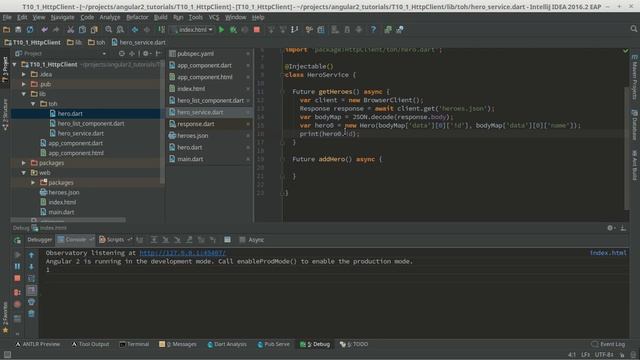
Task: Stop the running process with red square
Action: coord(257,29)
